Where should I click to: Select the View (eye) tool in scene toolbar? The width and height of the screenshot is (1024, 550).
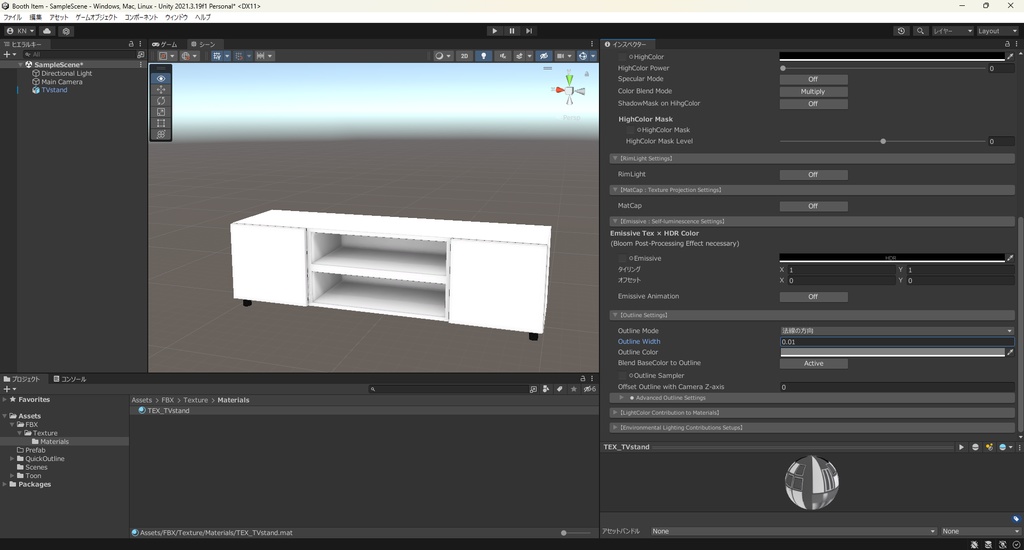pos(161,78)
